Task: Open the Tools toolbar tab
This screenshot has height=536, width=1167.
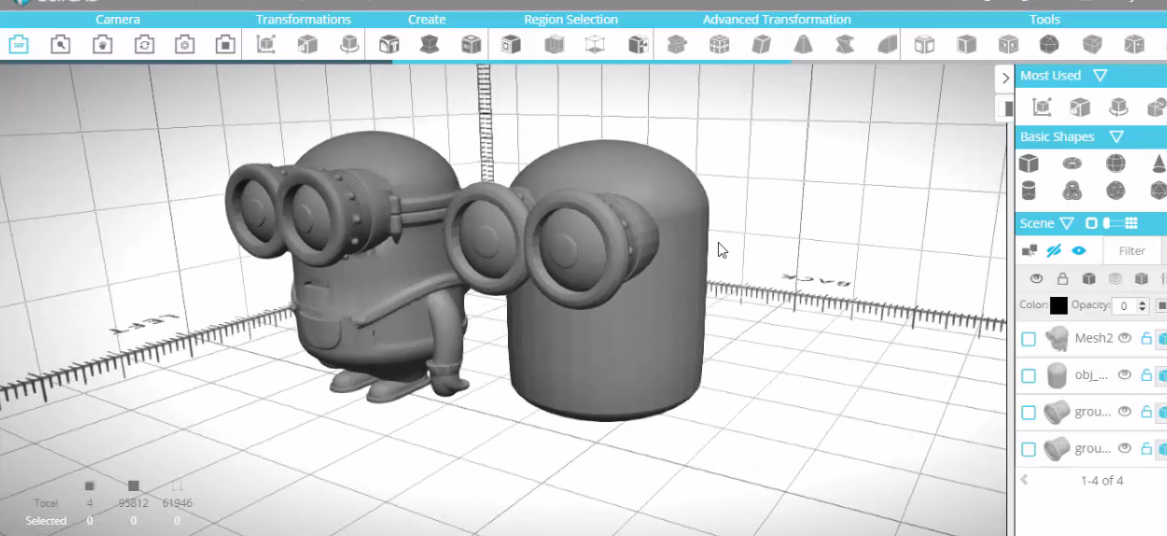Action: pyautogui.click(x=1044, y=19)
